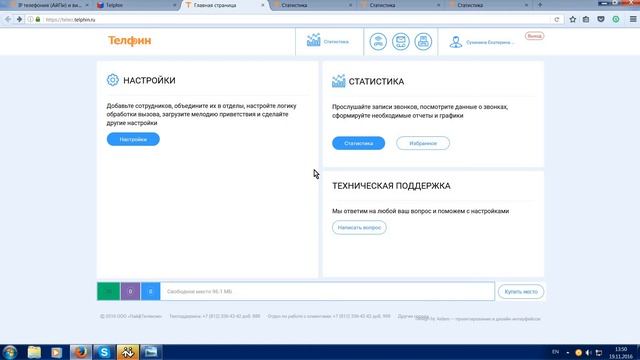Image resolution: width=640 pixels, height=360 pixels.
Task: Click the НАСТРОЙКИ section heading
Action: pos(149,80)
